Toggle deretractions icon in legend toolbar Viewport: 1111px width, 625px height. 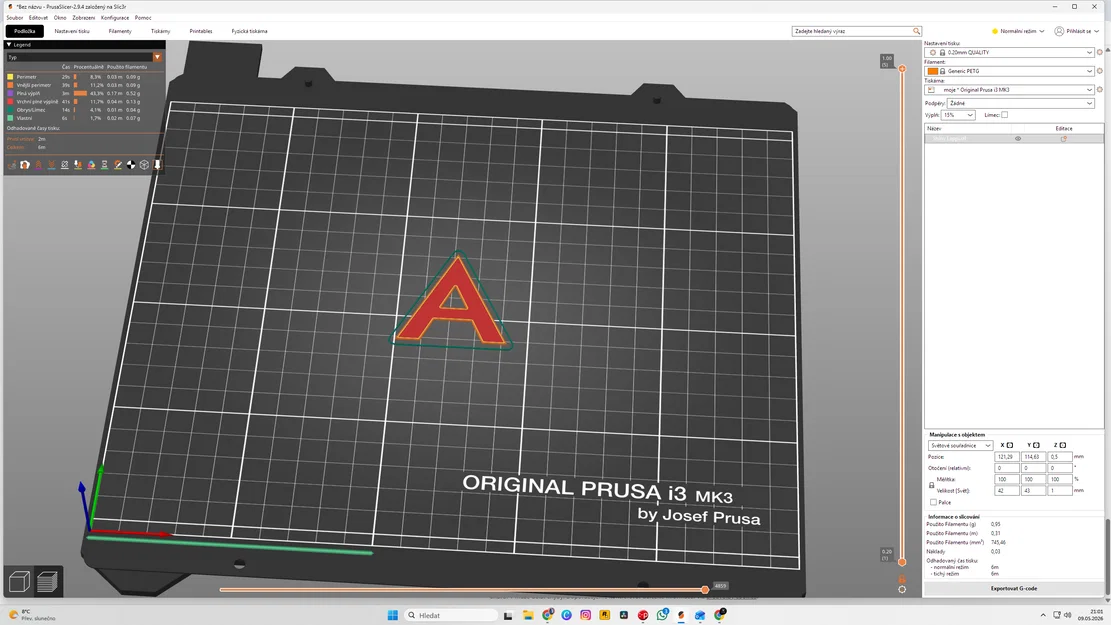(52, 164)
